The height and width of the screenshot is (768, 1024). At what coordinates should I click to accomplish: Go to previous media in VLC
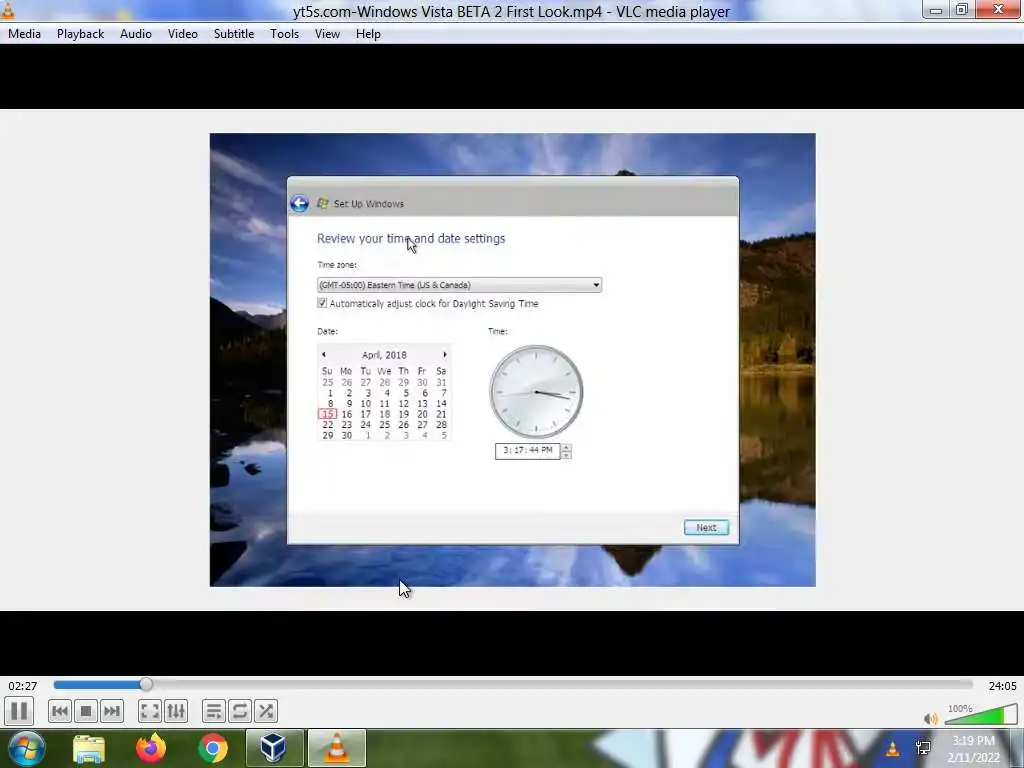click(59, 711)
